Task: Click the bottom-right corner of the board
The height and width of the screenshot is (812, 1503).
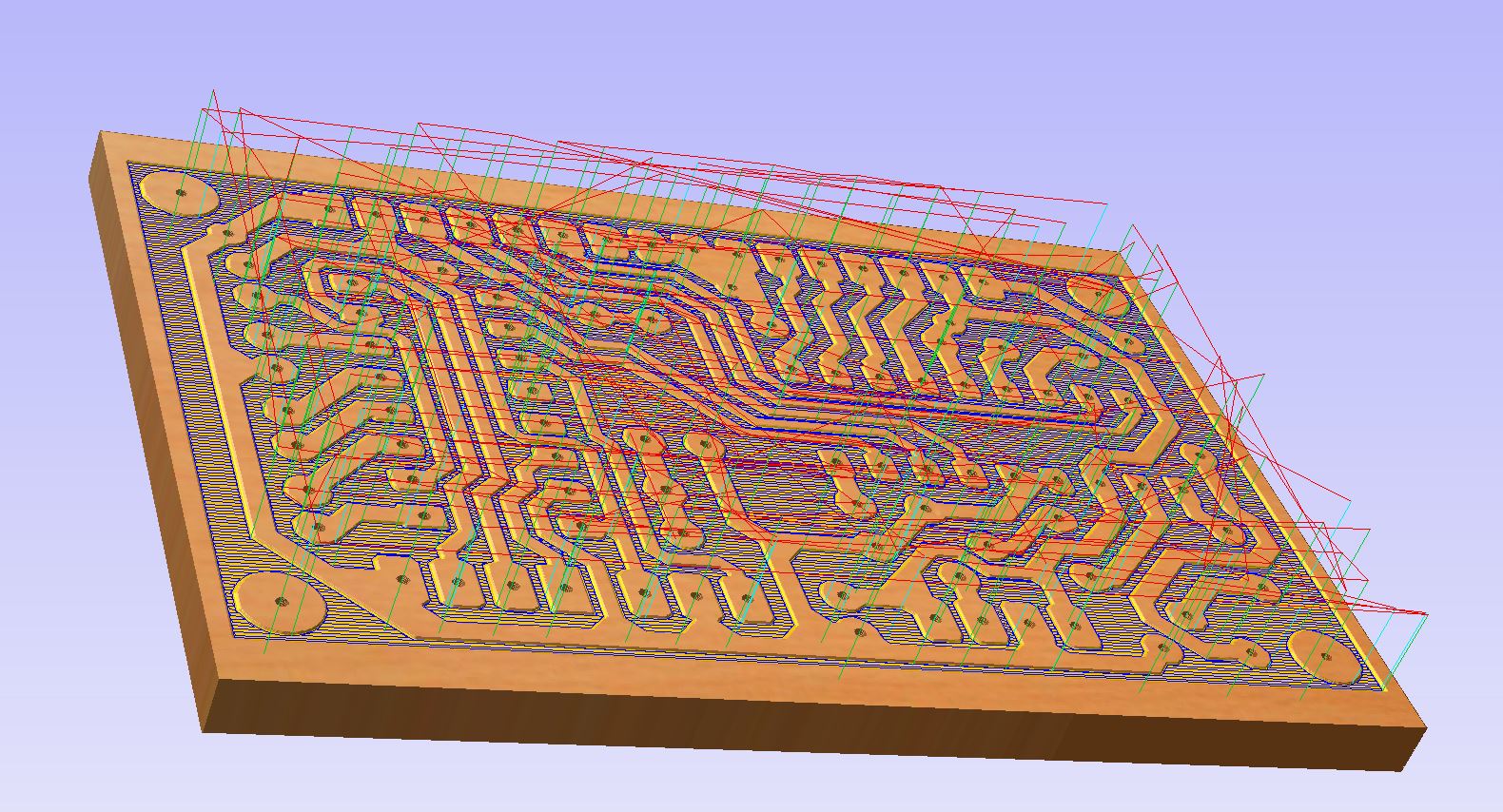Action: [x=1424, y=728]
